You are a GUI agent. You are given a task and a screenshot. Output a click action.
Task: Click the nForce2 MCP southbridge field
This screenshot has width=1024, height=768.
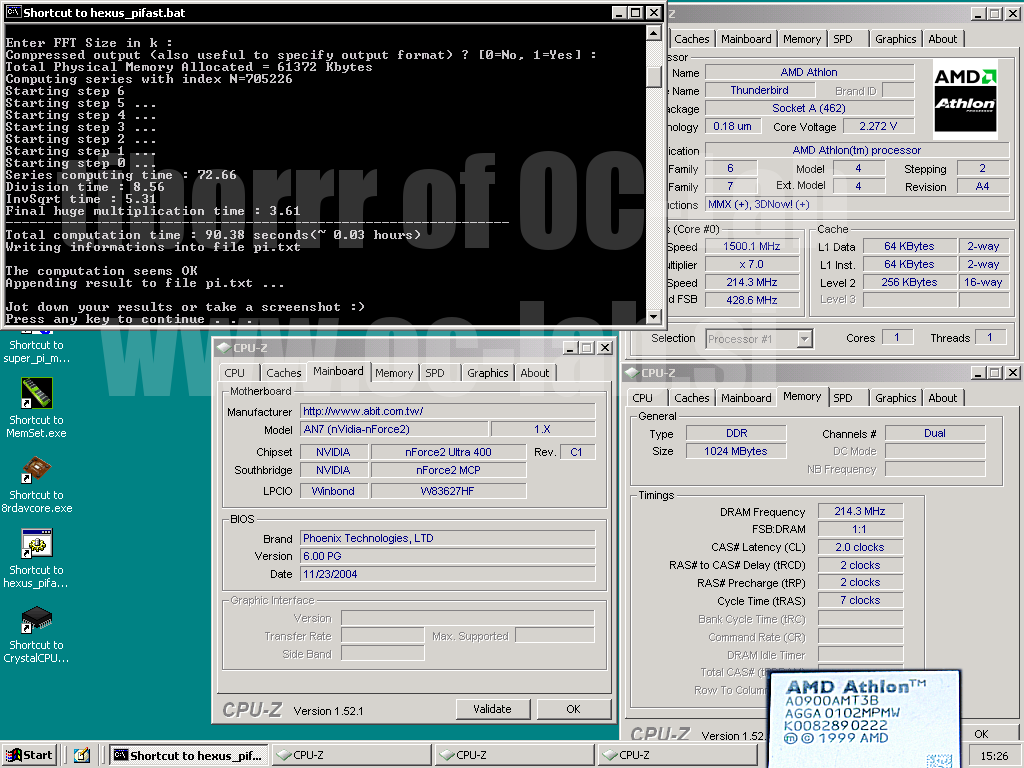coord(448,470)
